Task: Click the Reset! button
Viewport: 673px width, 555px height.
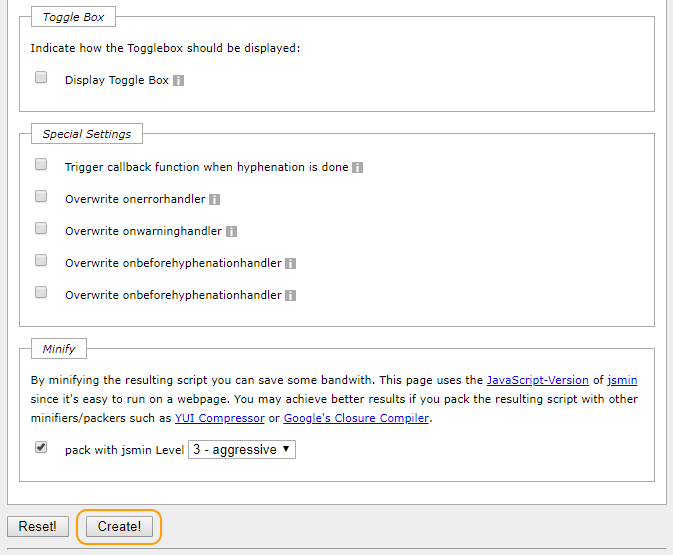Action: [x=38, y=527]
